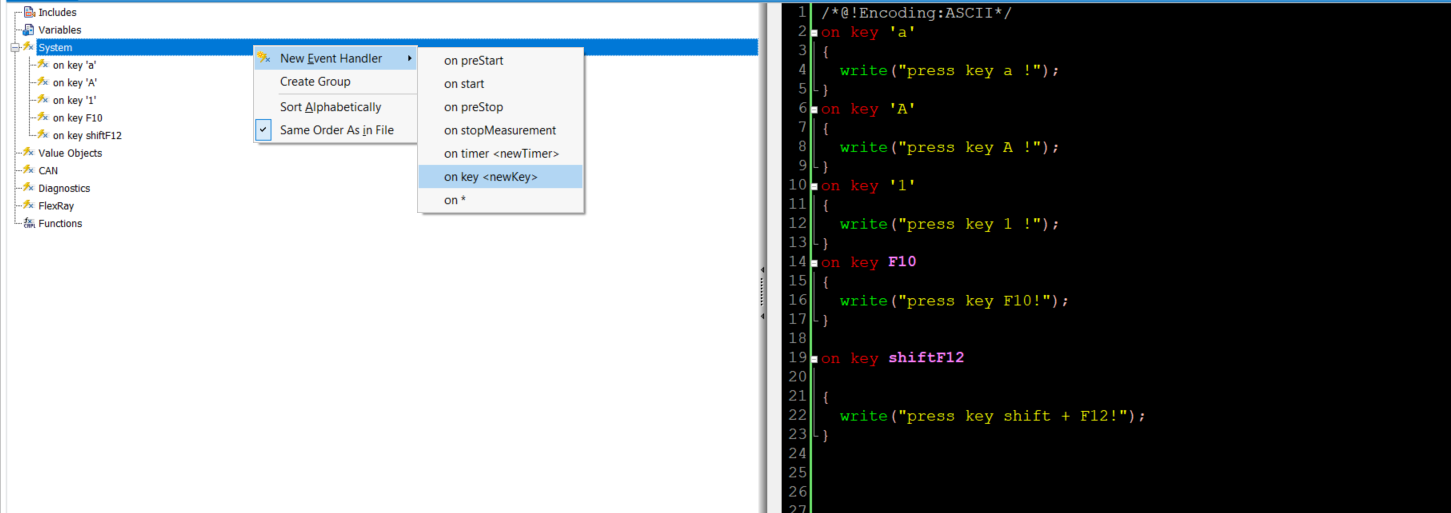The width and height of the screenshot is (1451, 513).
Task: Collapse code fold at line 14
Action: pyautogui.click(x=814, y=262)
